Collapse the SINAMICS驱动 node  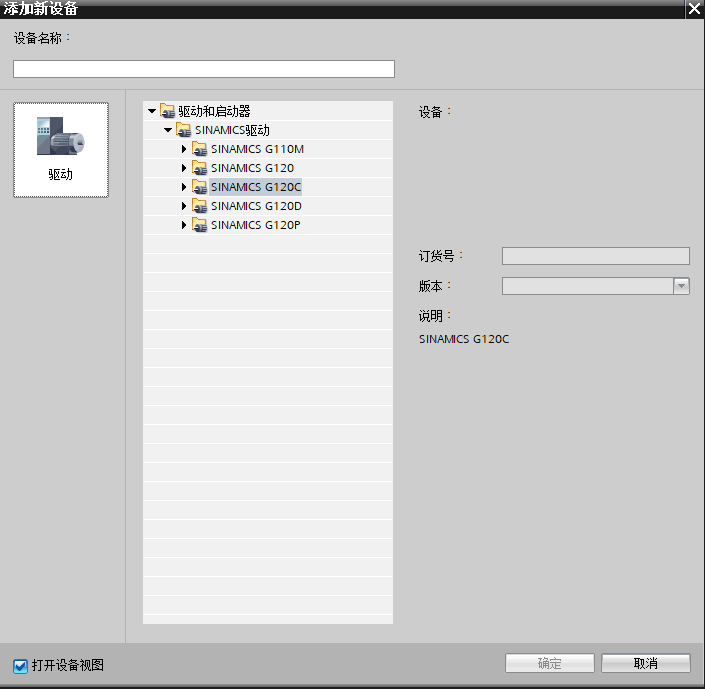168,130
